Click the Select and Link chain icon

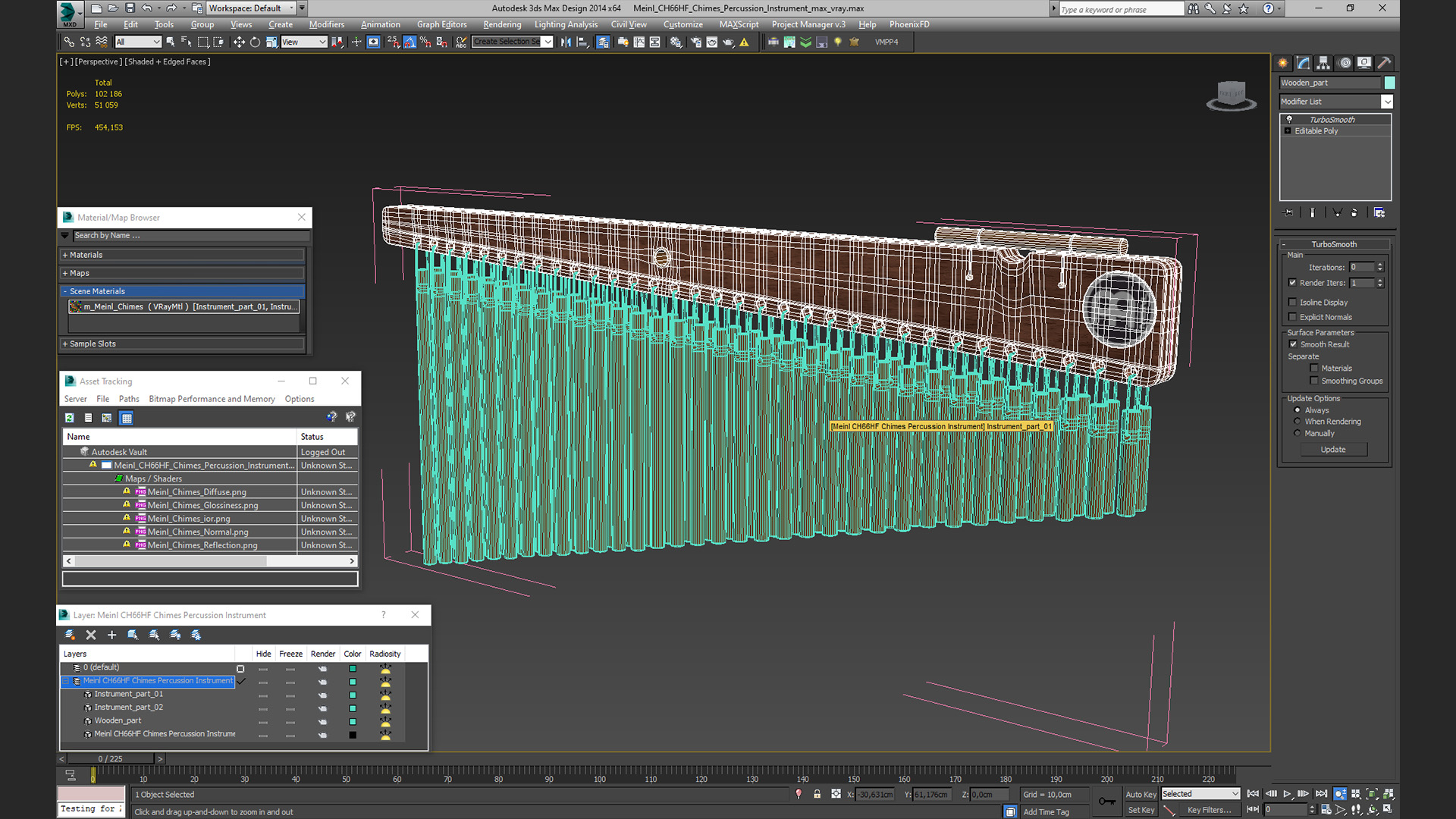coord(69,42)
